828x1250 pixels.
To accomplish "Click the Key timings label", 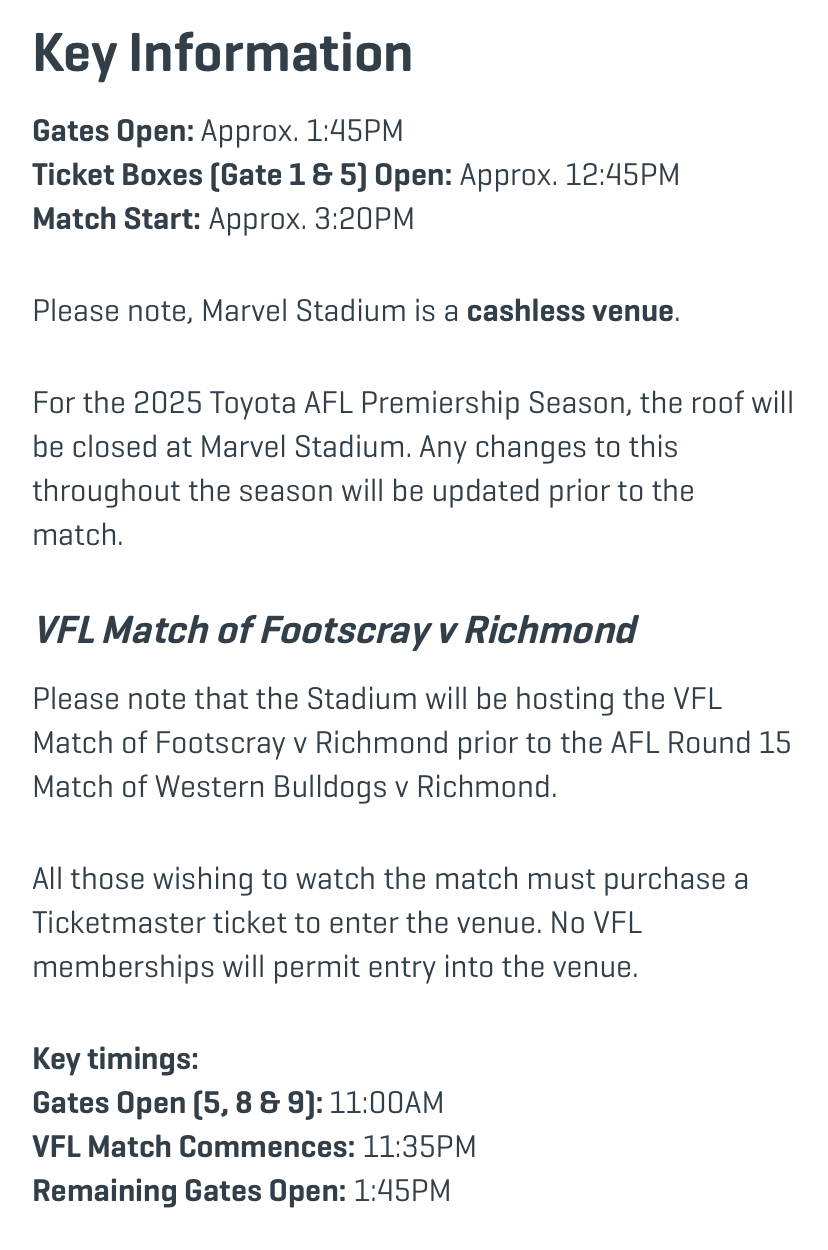I will pyautogui.click(x=115, y=1059).
